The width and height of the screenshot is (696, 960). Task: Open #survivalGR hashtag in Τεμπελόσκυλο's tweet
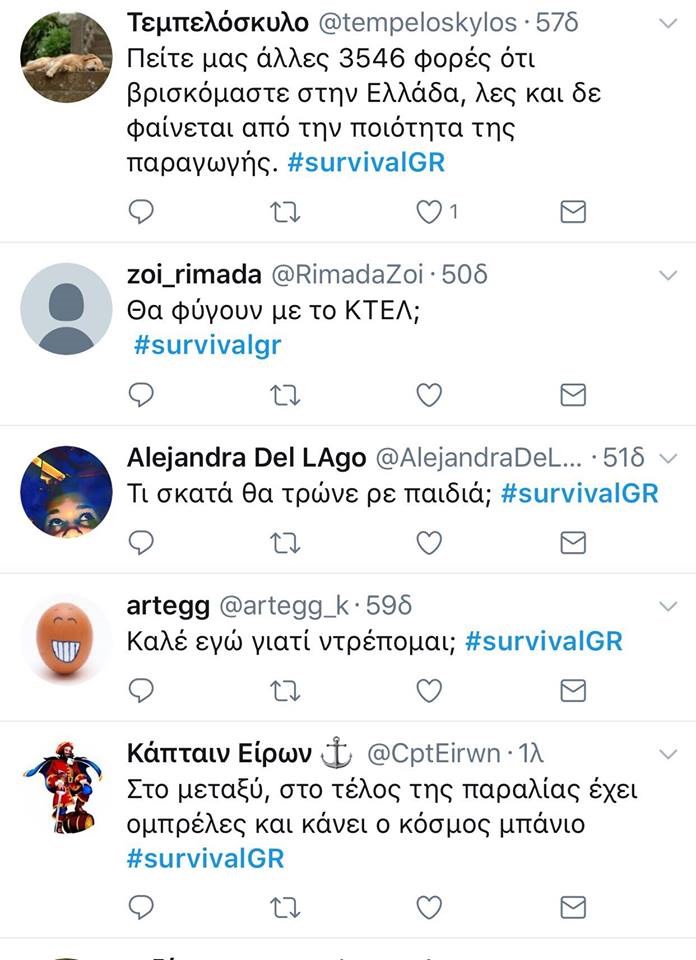click(366, 163)
